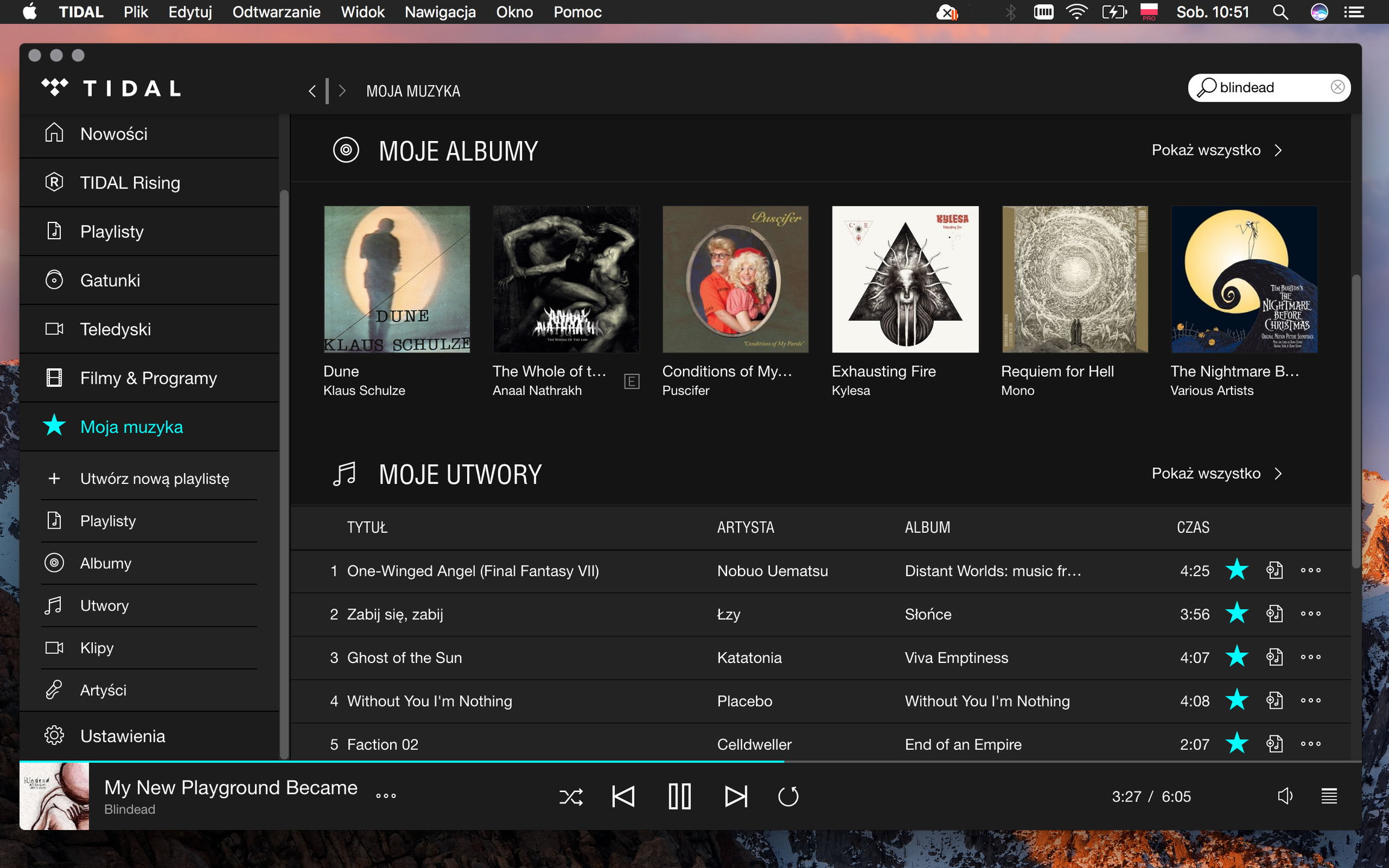Image resolution: width=1389 pixels, height=868 pixels.
Task: Add One-Winged Angel to playlist icon
Action: [x=1274, y=570]
